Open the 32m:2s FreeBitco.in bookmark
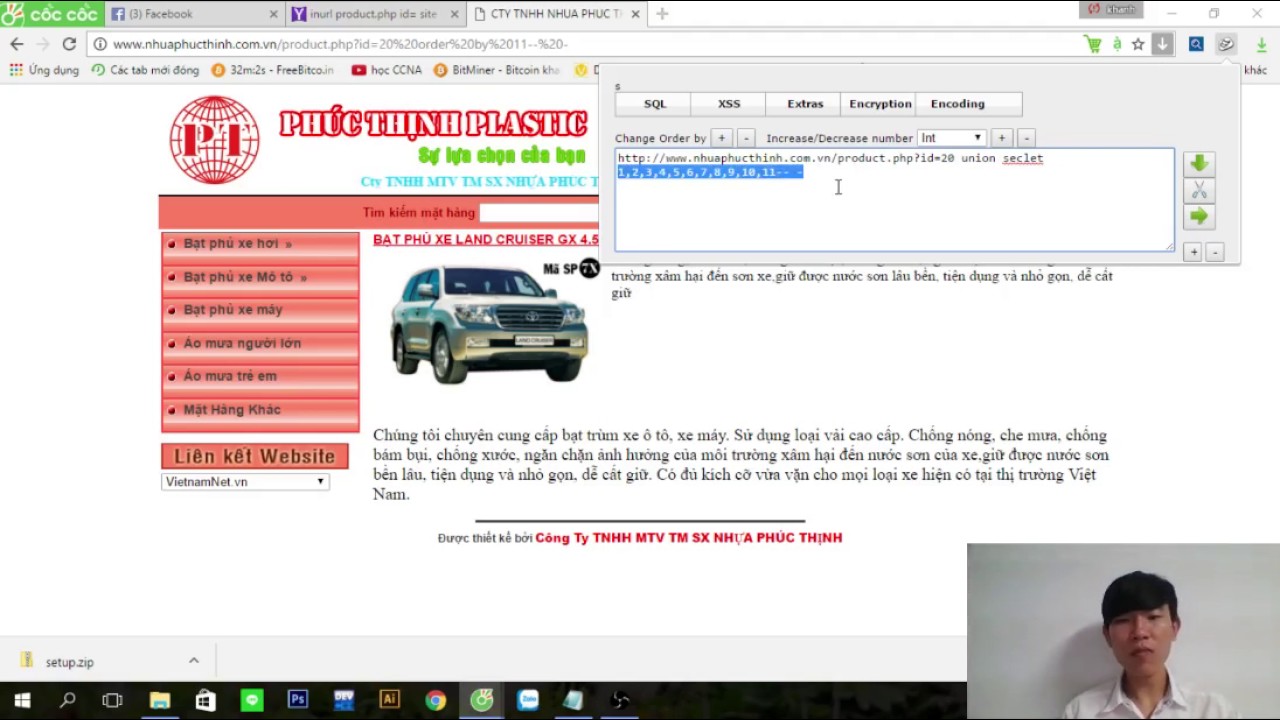 272,70
